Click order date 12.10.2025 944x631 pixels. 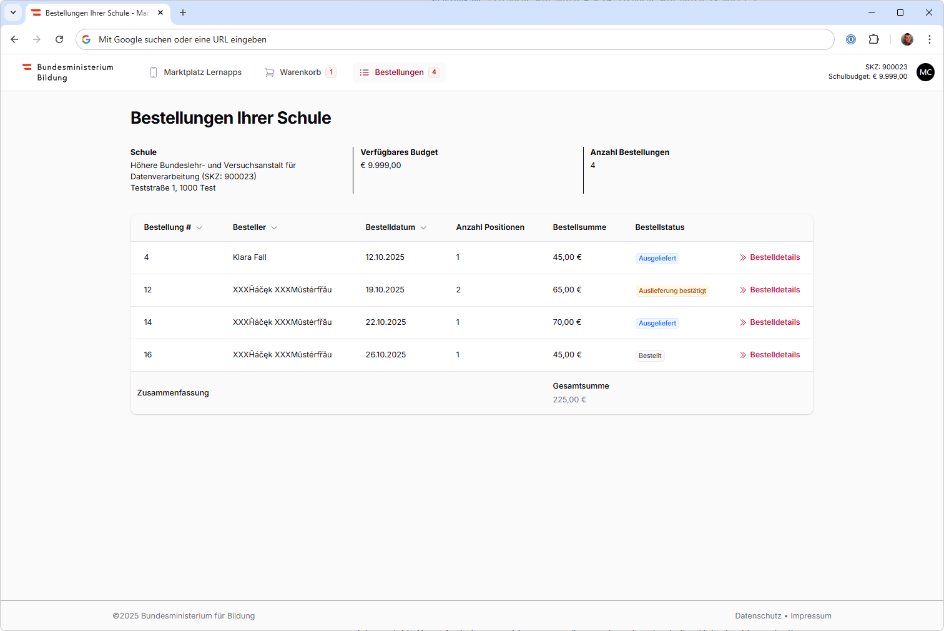(385, 257)
